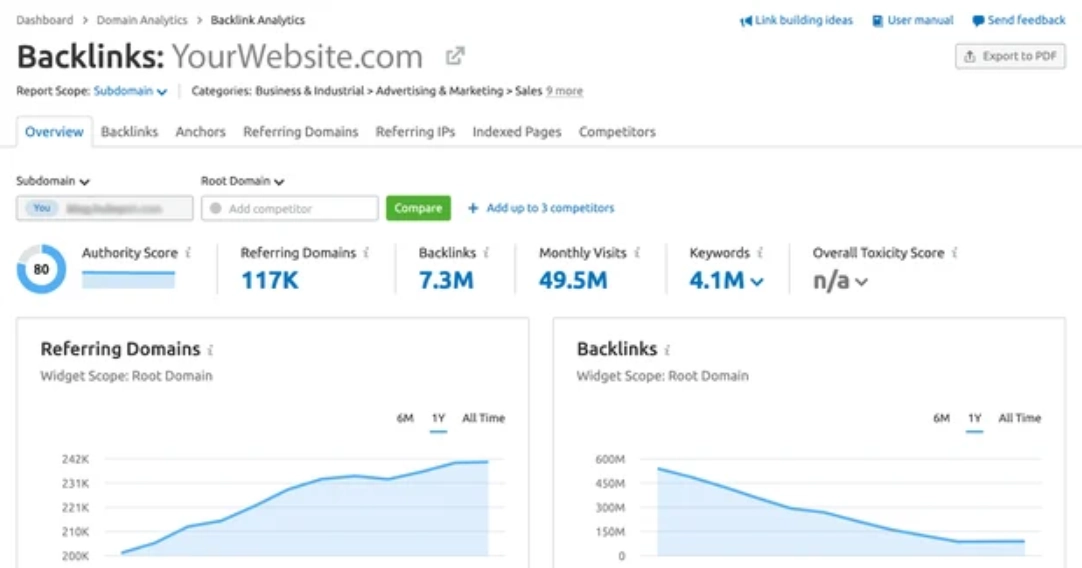
Task: Click the Link building ideas megaphone icon
Action: 745,20
